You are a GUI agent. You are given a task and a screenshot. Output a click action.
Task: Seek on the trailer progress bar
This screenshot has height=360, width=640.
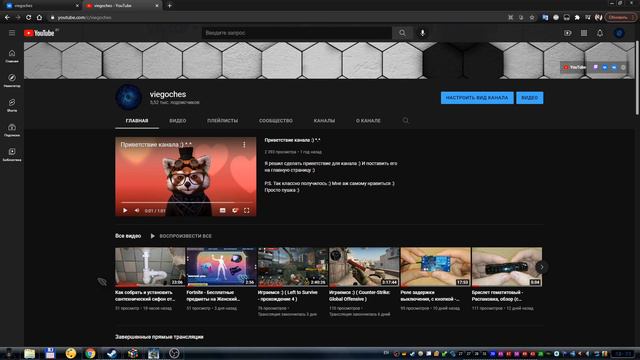pos(186,202)
